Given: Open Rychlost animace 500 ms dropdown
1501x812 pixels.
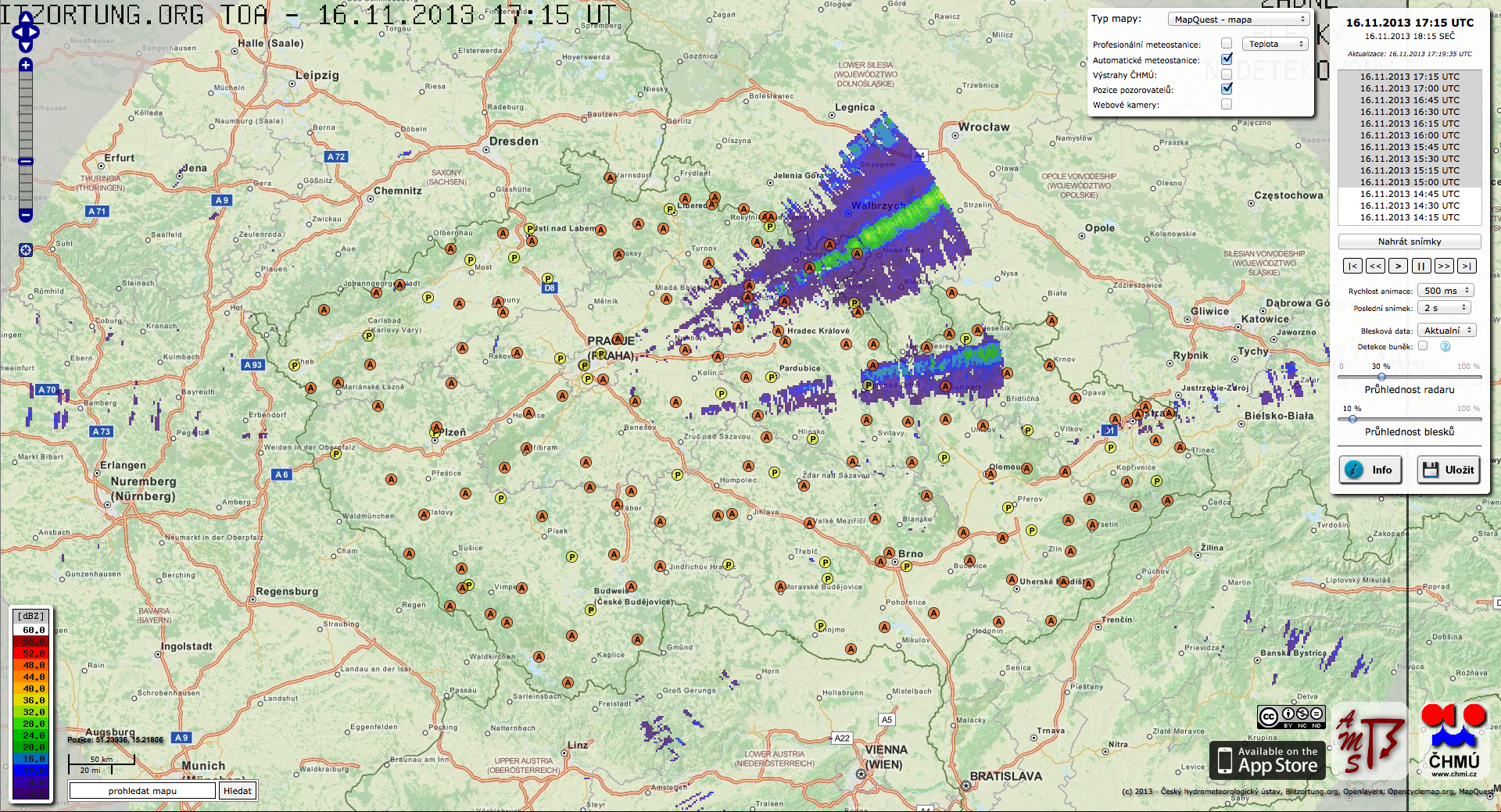Looking at the screenshot, I should point(1445,291).
